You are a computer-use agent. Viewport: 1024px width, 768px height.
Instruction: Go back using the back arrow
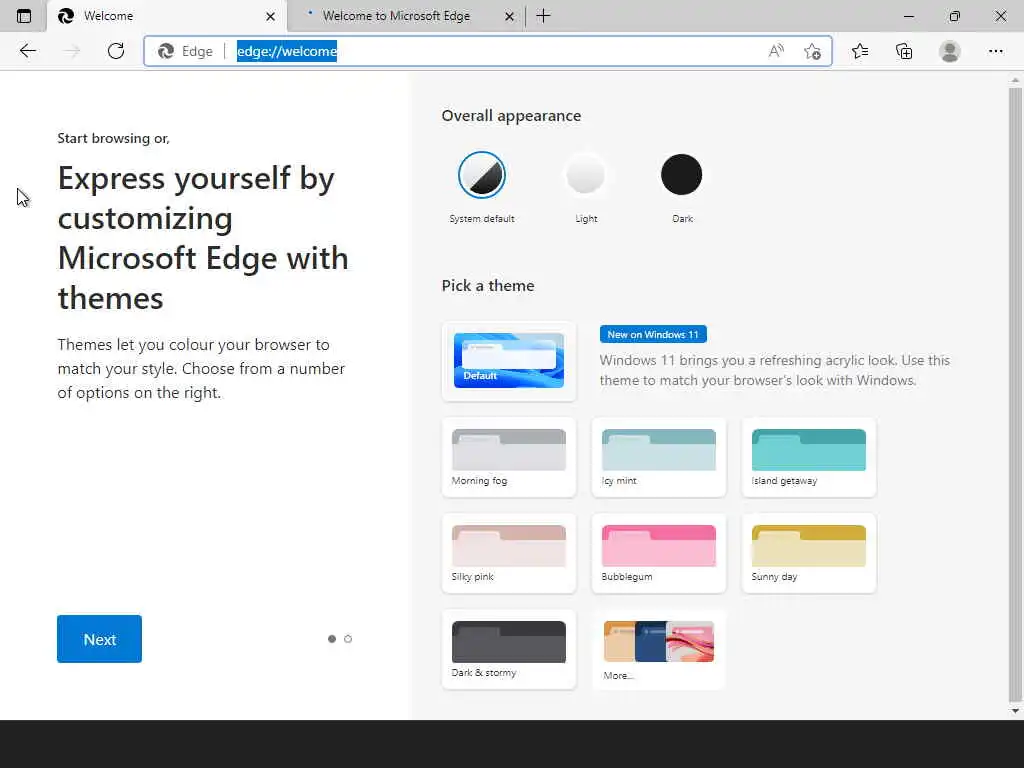[27, 51]
